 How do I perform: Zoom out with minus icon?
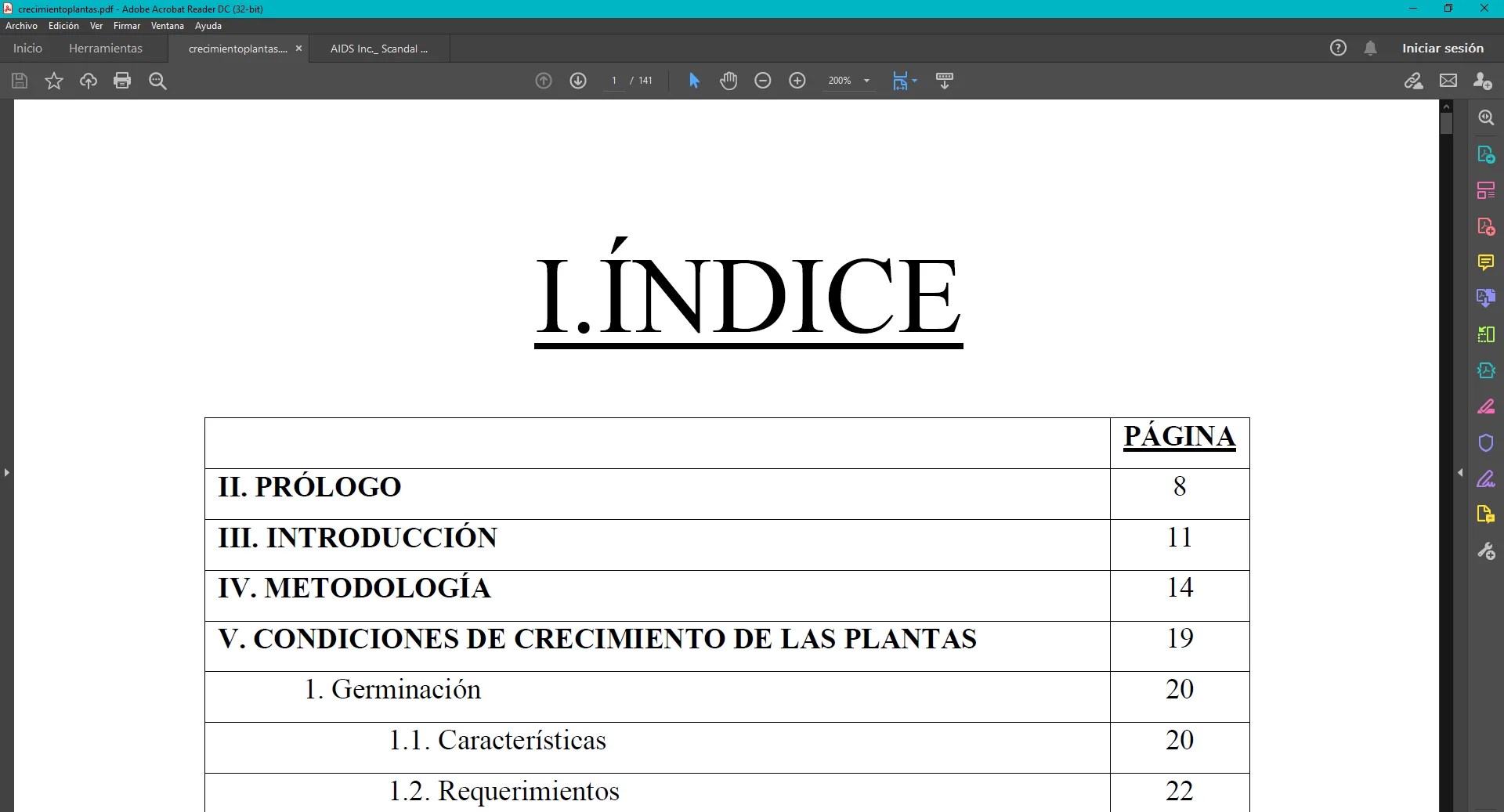(763, 81)
